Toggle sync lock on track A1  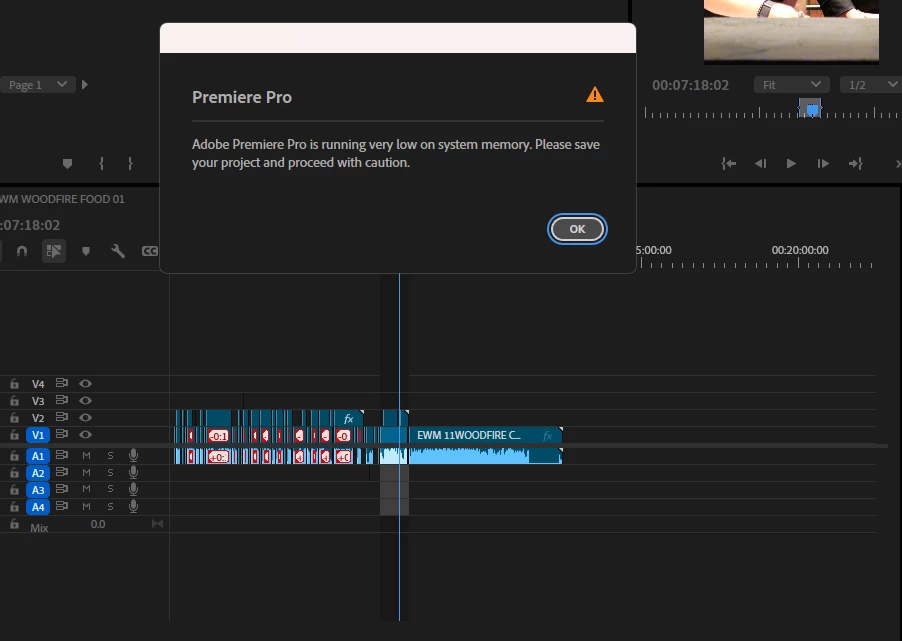pyautogui.click(x=62, y=455)
